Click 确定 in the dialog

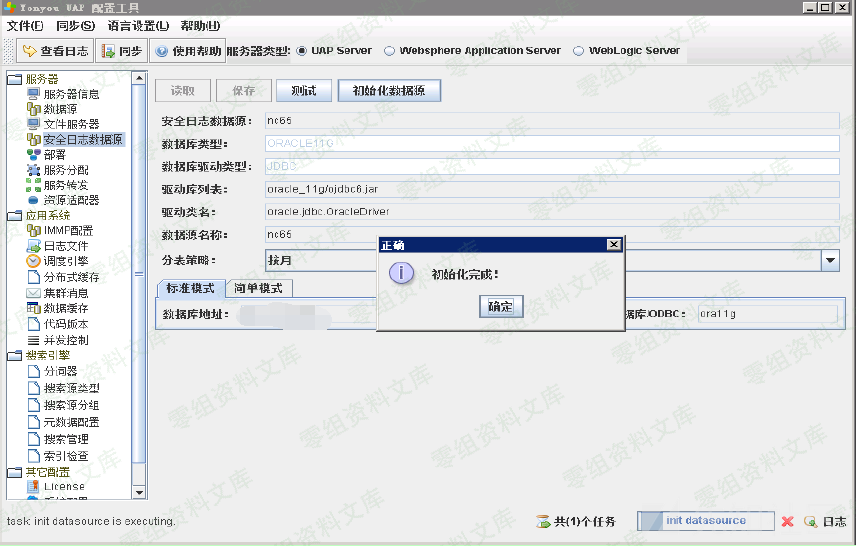[x=499, y=307]
